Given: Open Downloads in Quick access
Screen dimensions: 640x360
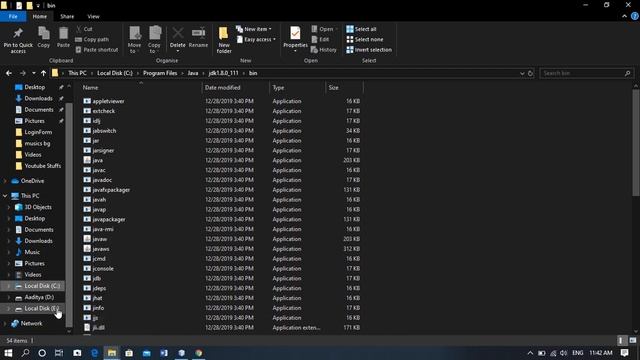Looking at the screenshot, I should point(38,98).
